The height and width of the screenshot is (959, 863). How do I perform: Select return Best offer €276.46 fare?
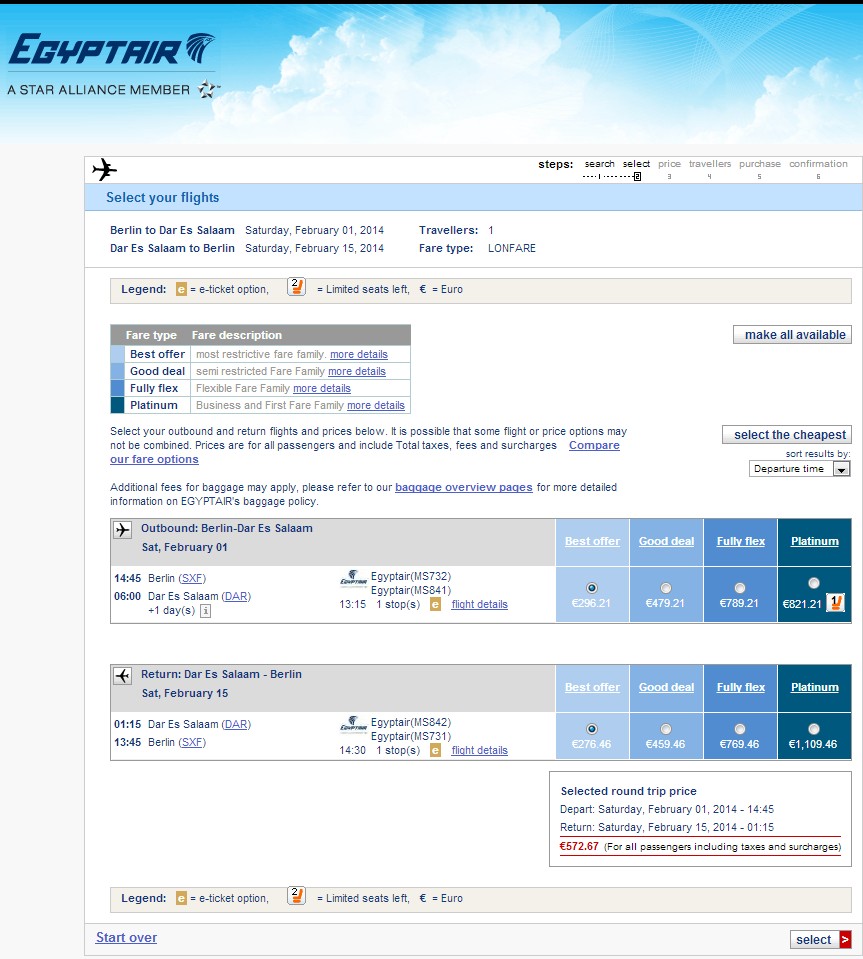[x=591, y=729]
